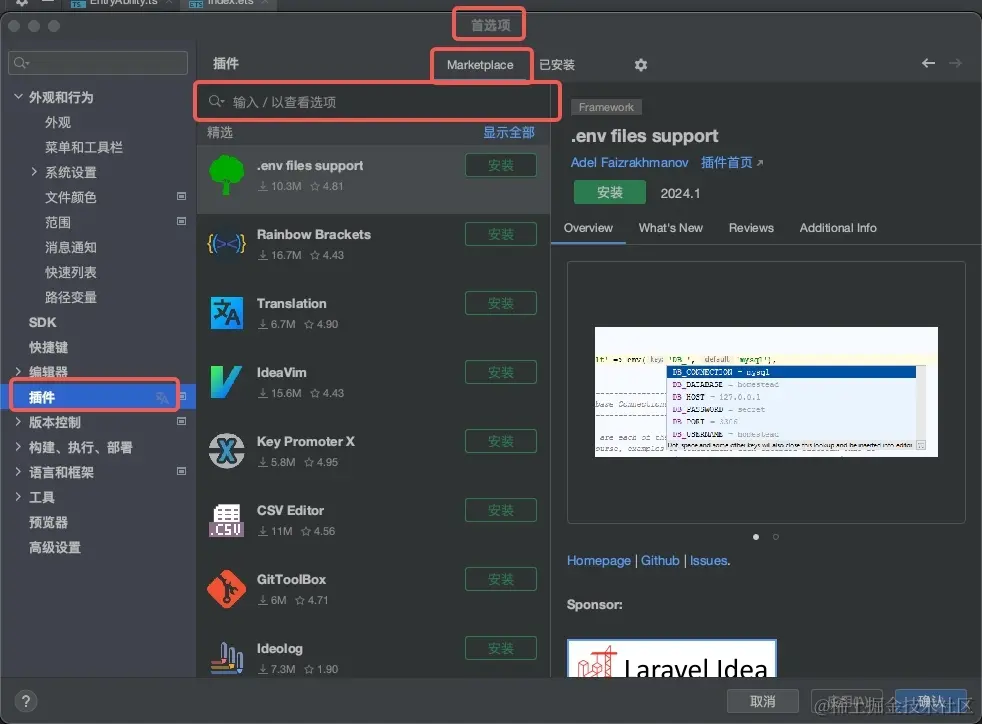Click the green 安装 button in details pane
Image resolution: width=982 pixels, height=724 pixels.
pyautogui.click(x=609, y=192)
